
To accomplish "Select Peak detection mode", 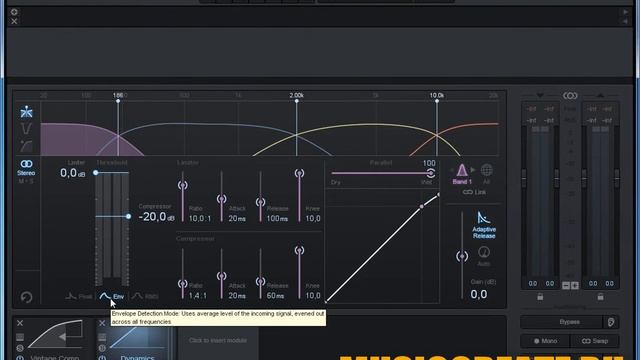I will tap(79, 296).
